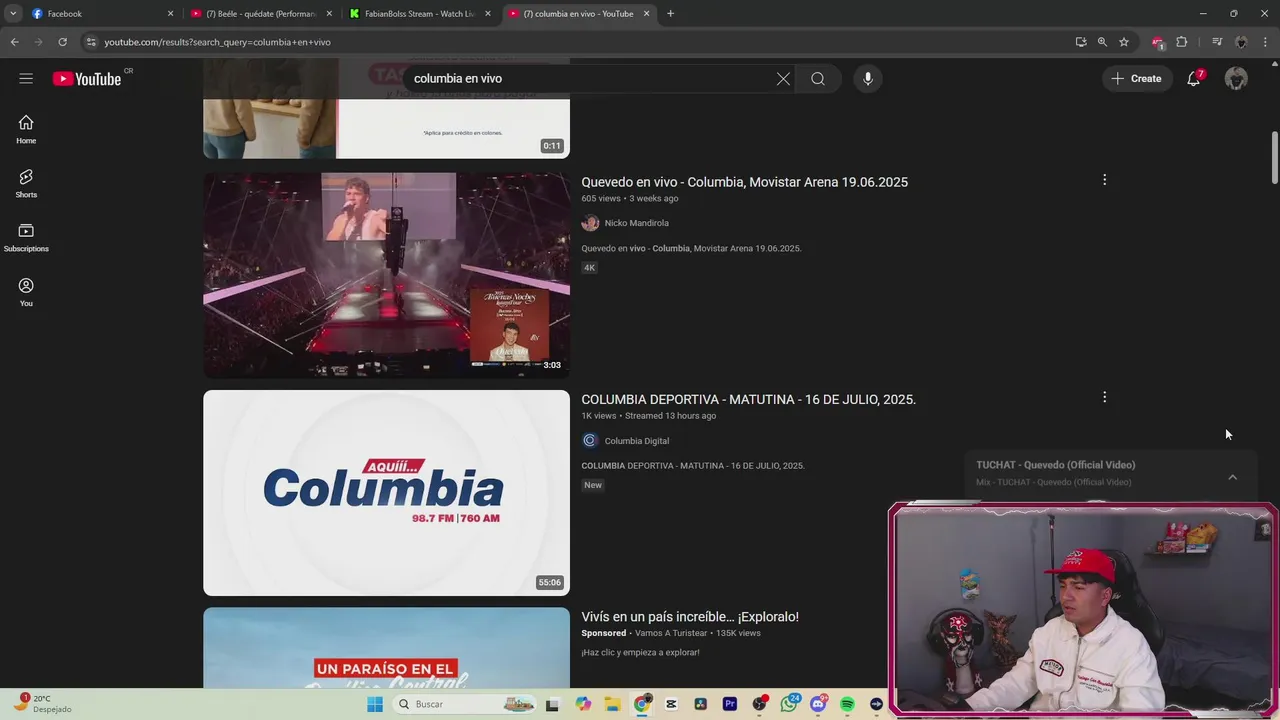Screen dimensions: 1280x720
Task: Click TUCHAT - Quevedo mini player title
Action: [x=1055, y=465]
